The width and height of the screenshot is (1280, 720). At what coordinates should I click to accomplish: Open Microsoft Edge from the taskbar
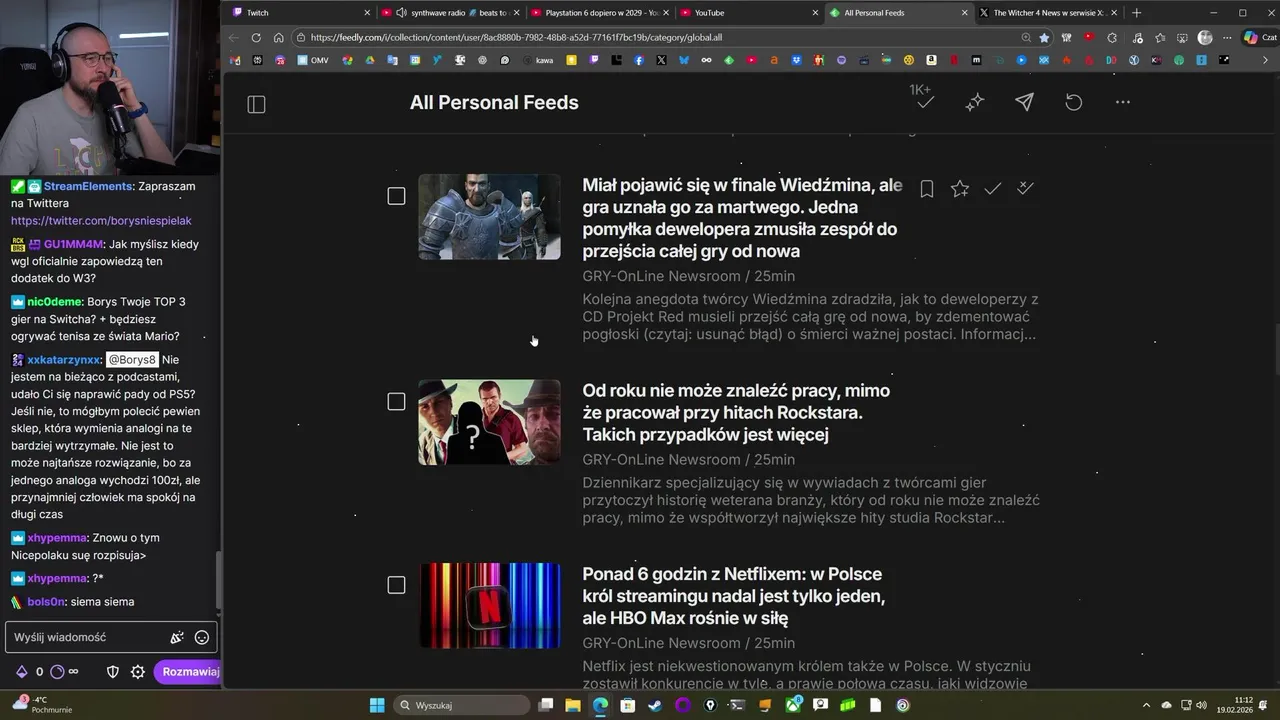(600, 705)
